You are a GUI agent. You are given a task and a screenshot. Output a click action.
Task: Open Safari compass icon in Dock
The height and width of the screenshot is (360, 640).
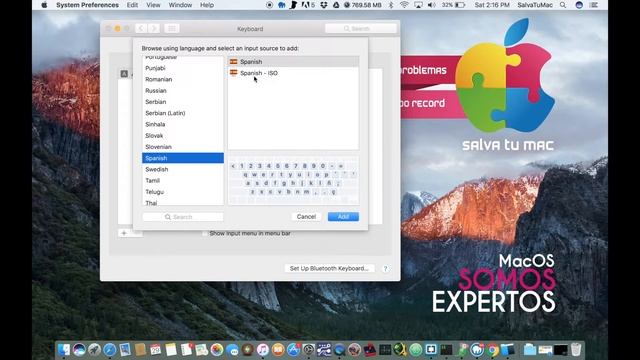[109, 350]
